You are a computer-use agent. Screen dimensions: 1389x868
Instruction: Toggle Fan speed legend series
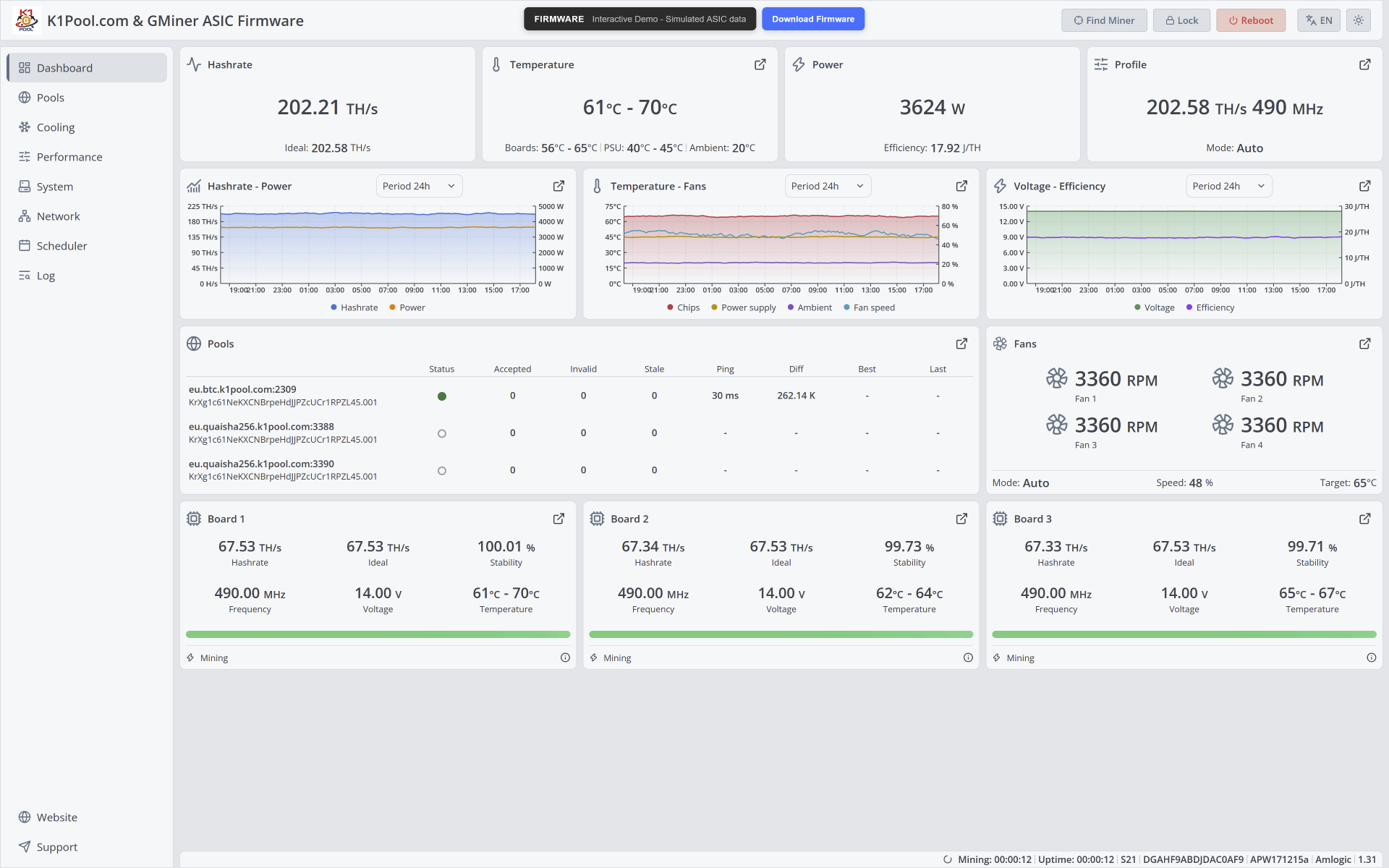point(869,307)
